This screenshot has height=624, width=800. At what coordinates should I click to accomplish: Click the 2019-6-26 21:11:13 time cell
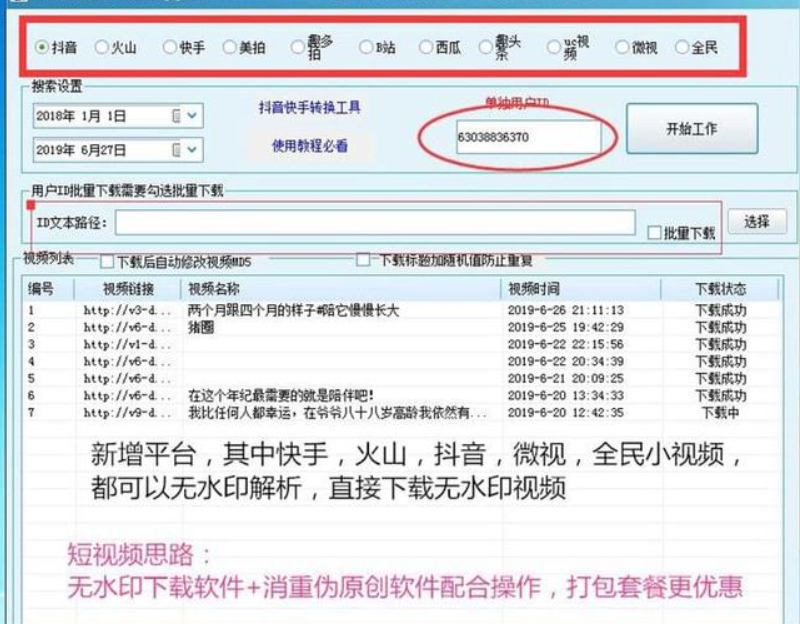[566, 310]
